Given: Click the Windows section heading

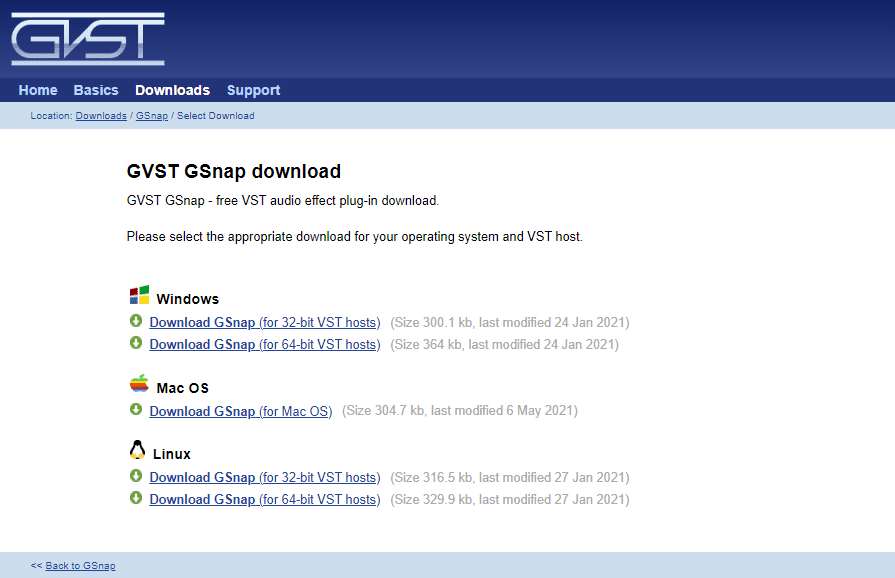Looking at the screenshot, I should tap(188, 299).
